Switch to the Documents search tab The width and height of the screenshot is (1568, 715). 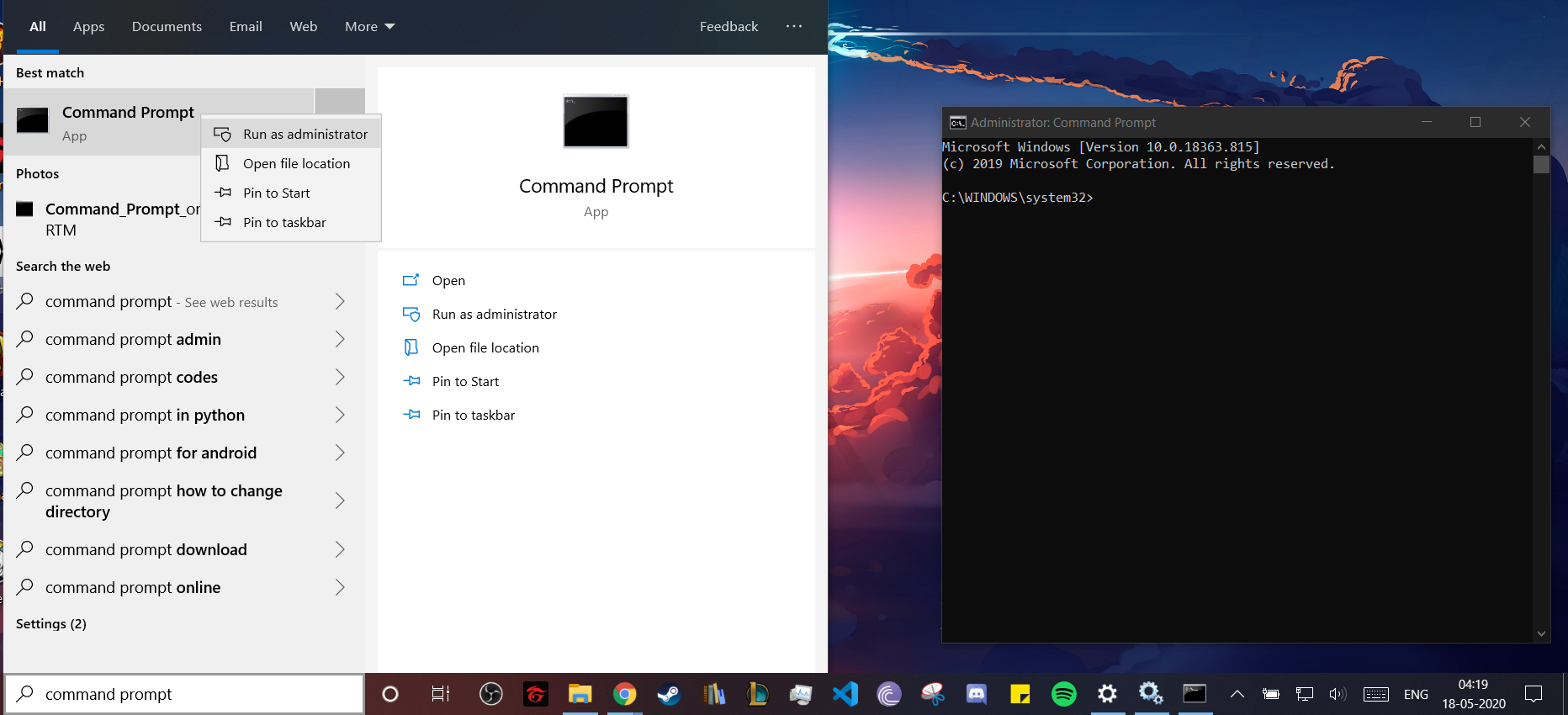167,27
